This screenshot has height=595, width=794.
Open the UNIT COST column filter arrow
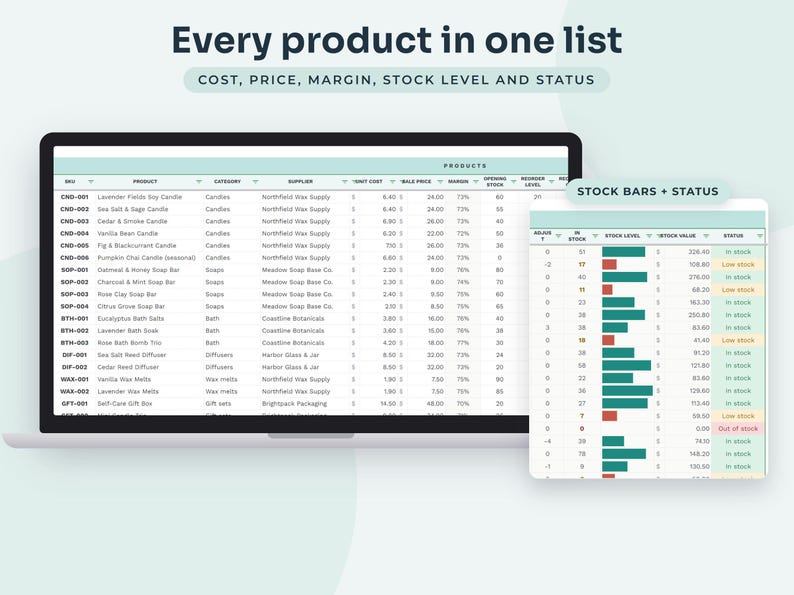392,181
